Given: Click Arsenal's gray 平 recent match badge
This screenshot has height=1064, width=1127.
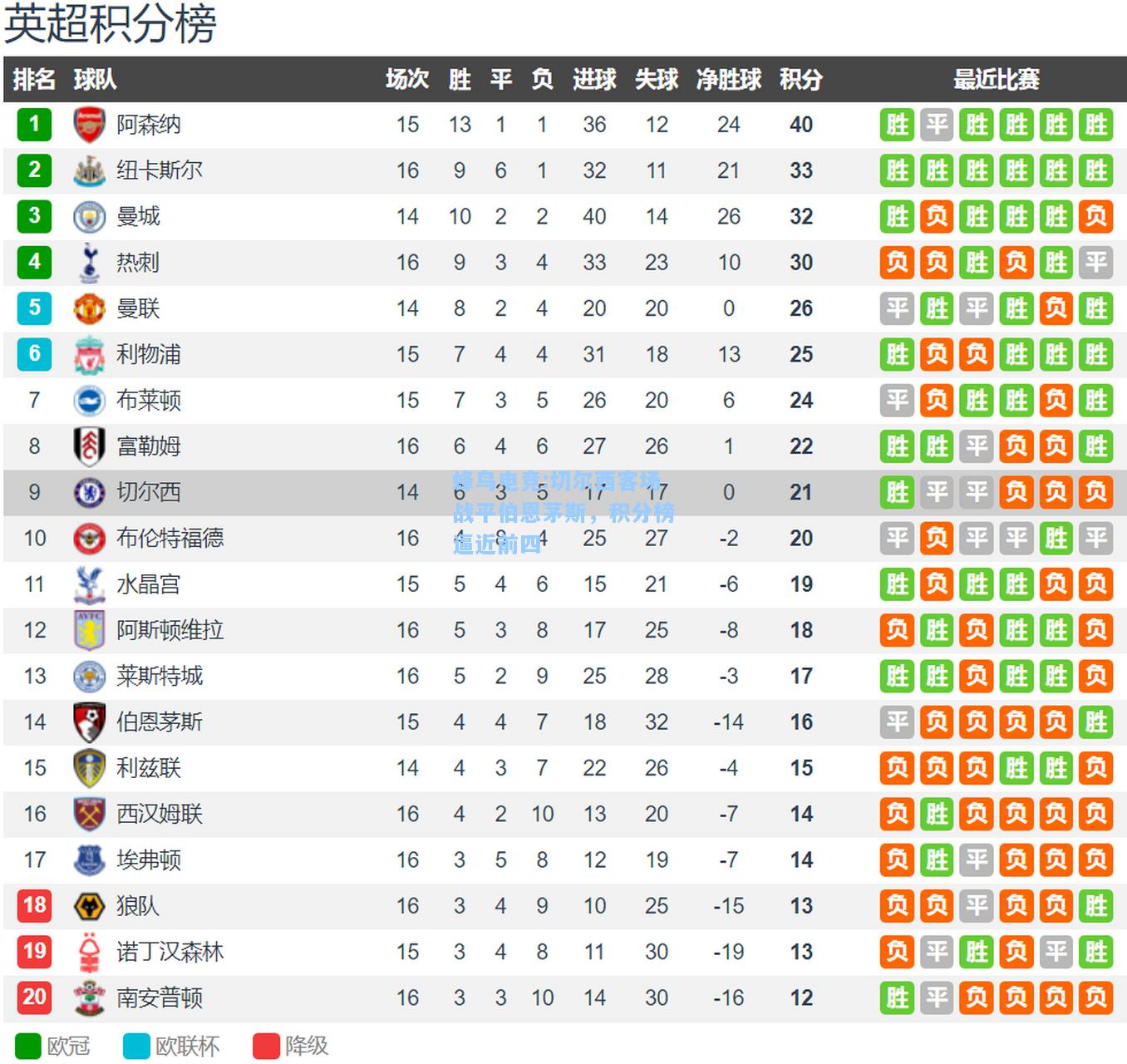Looking at the screenshot, I should pyautogui.click(x=937, y=125).
